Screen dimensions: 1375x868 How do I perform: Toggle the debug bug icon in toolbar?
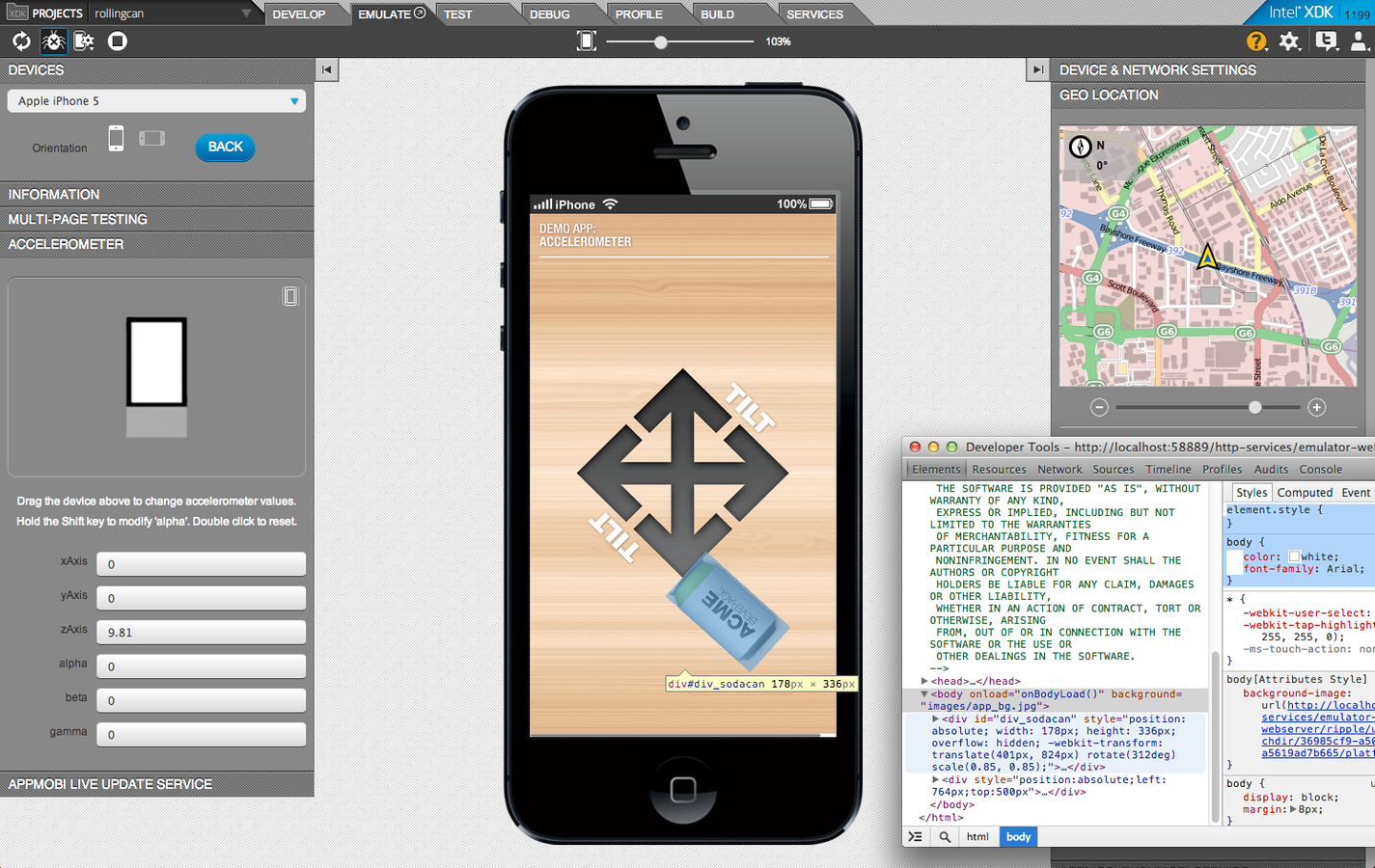(x=53, y=41)
